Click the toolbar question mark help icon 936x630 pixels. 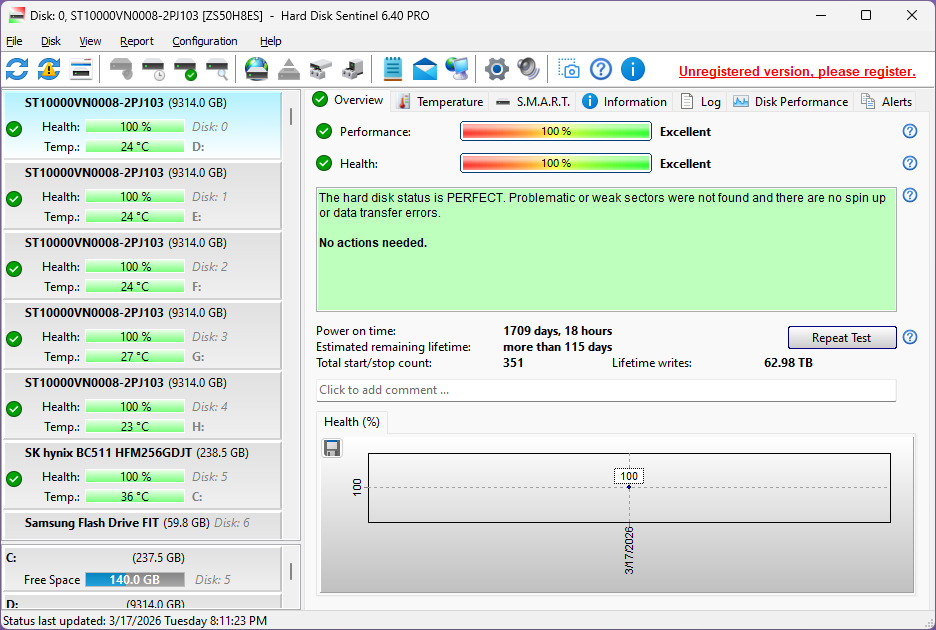601,69
